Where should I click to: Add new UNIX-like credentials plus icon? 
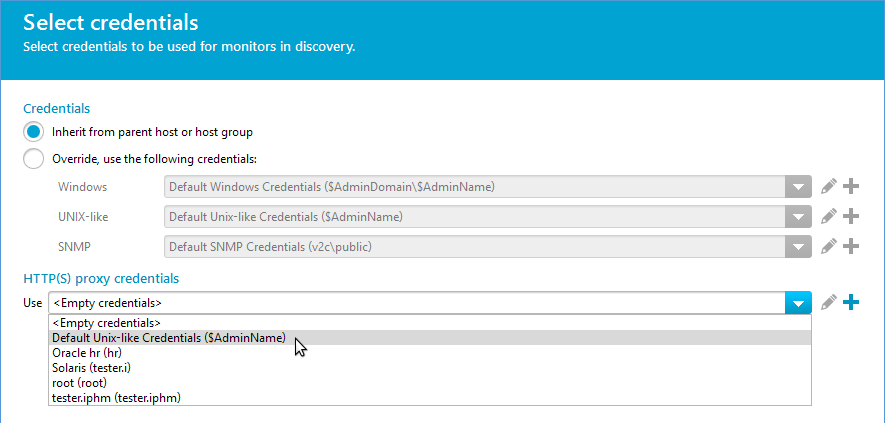851,216
